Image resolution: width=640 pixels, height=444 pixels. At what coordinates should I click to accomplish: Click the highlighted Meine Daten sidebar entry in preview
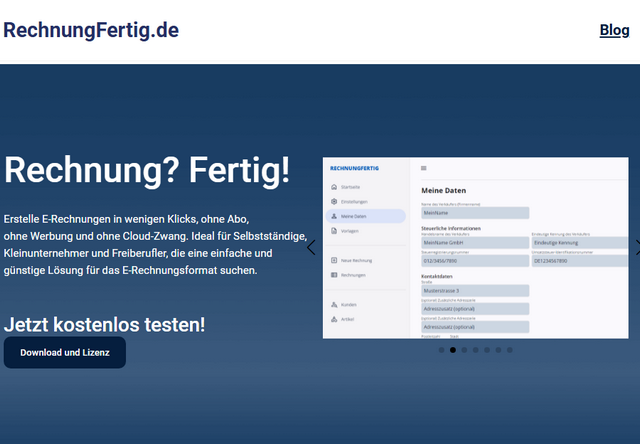pyautogui.click(x=366, y=216)
